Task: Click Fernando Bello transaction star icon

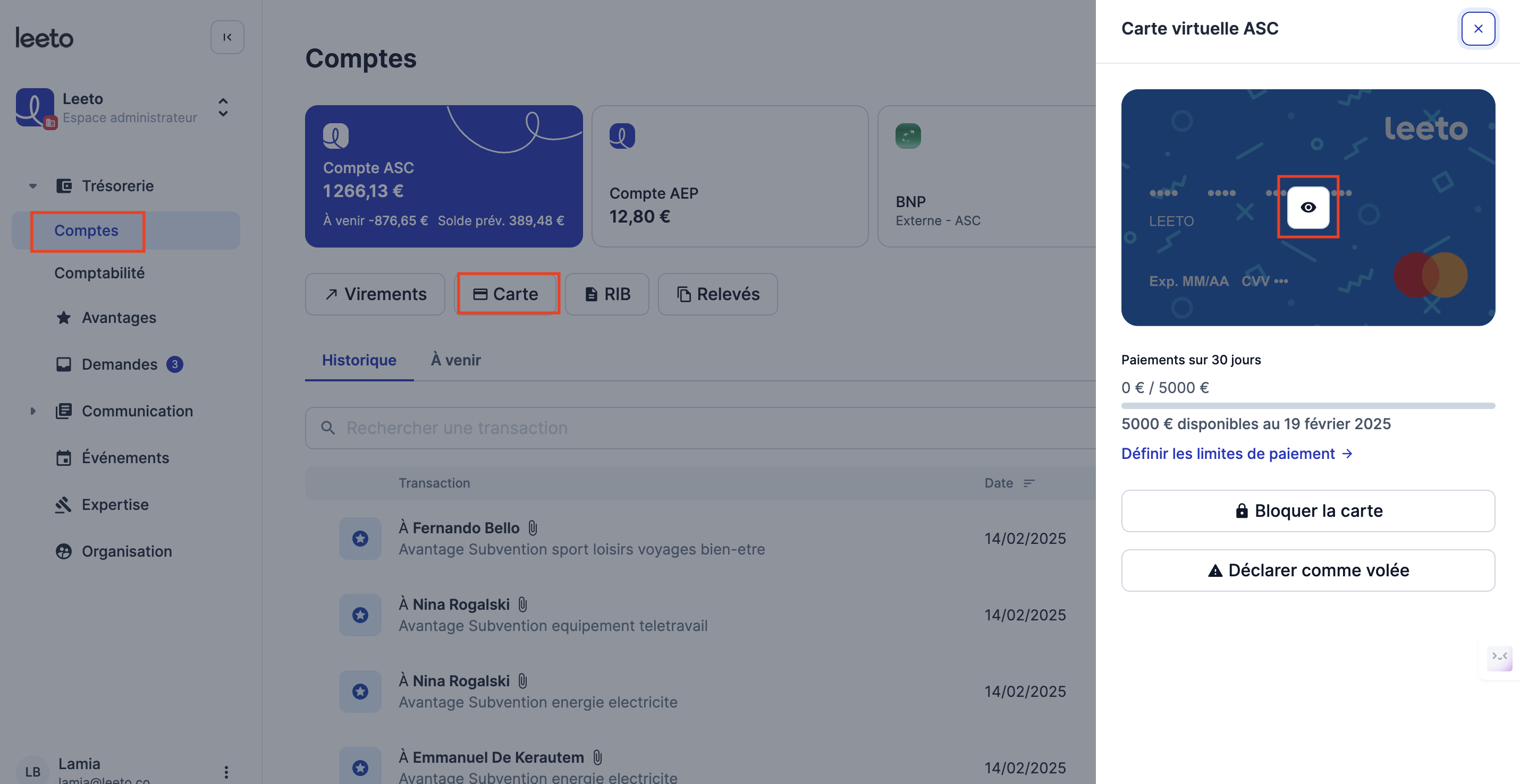Action: tap(360, 539)
